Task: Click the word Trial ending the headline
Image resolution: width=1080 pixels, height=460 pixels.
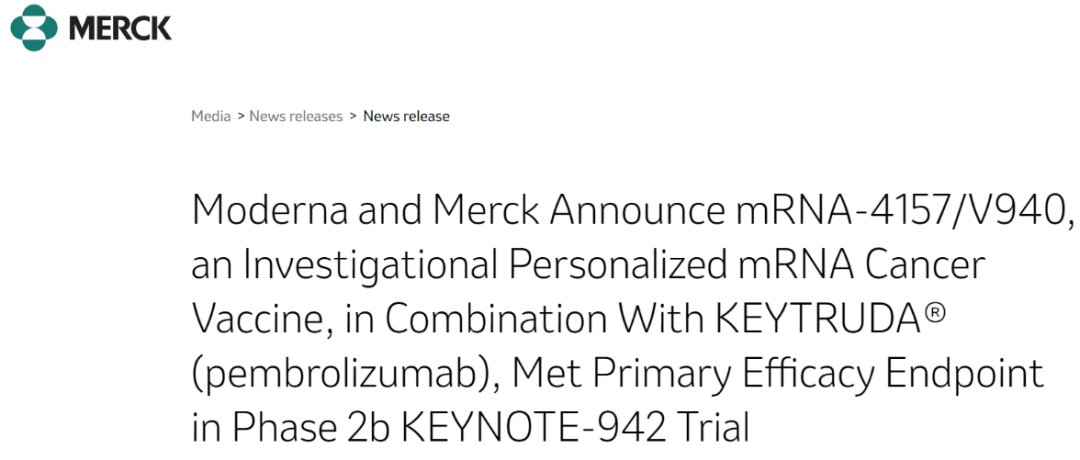Action: [712, 428]
